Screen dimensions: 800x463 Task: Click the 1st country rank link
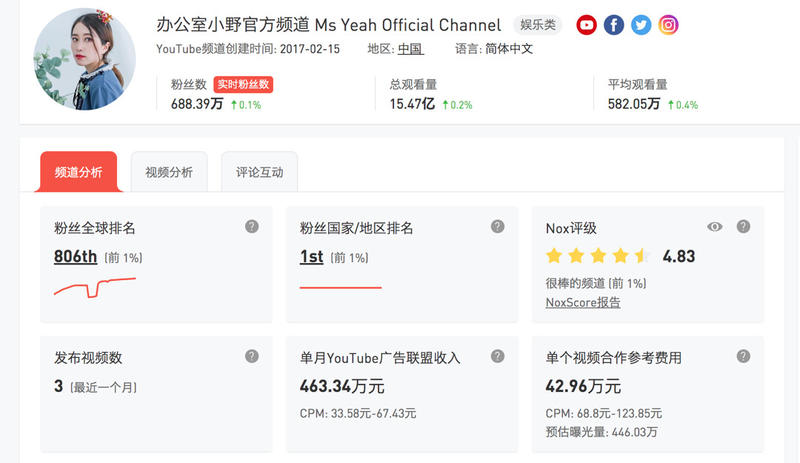(x=311, y=256)
